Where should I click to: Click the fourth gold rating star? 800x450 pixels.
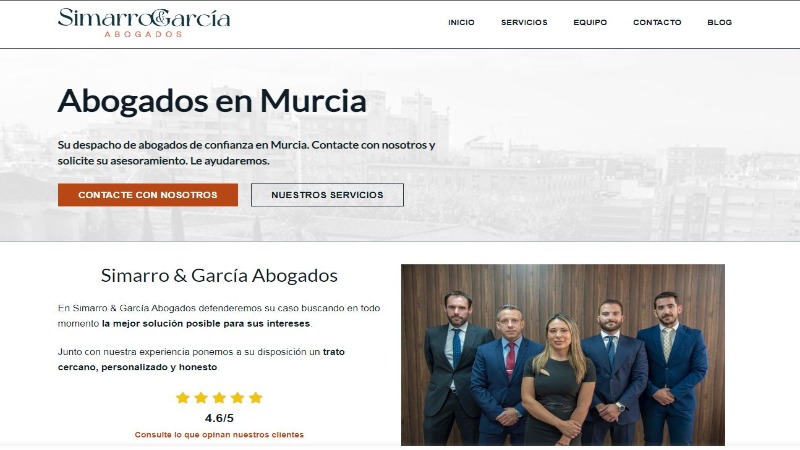(x=238, y=397)
